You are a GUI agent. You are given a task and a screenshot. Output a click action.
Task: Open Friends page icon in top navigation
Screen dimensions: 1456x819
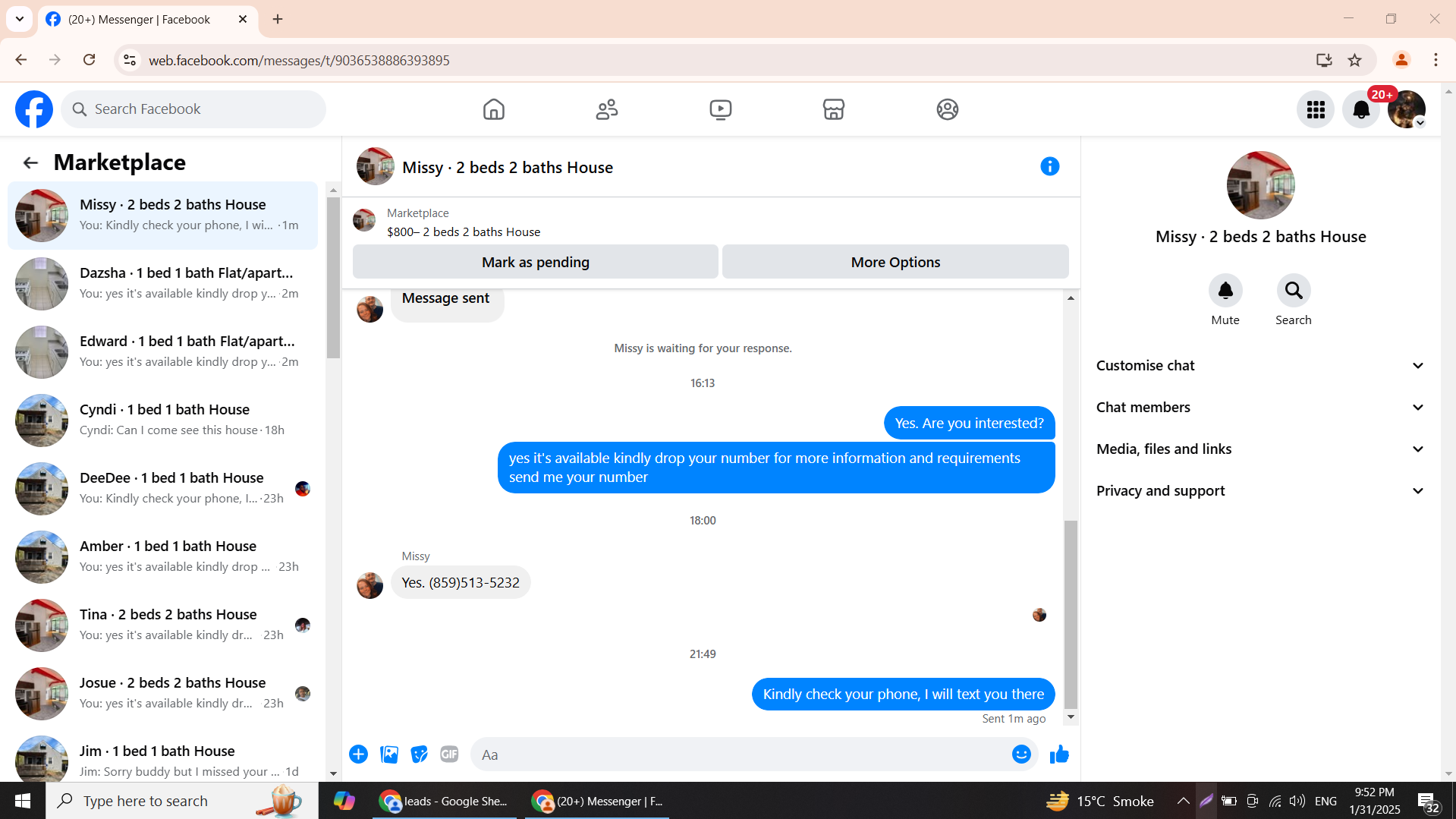tap(607, 109)
